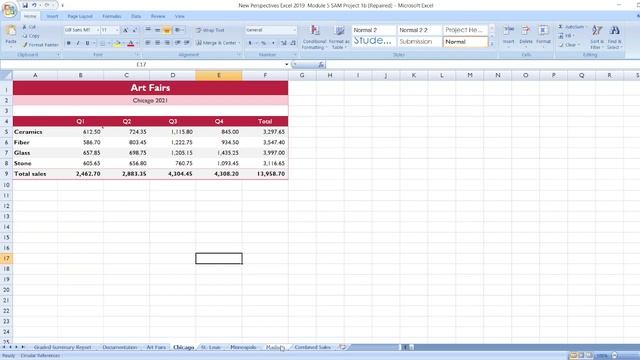Cut the selected cell

pyautogui.click(x=29, y=27)
